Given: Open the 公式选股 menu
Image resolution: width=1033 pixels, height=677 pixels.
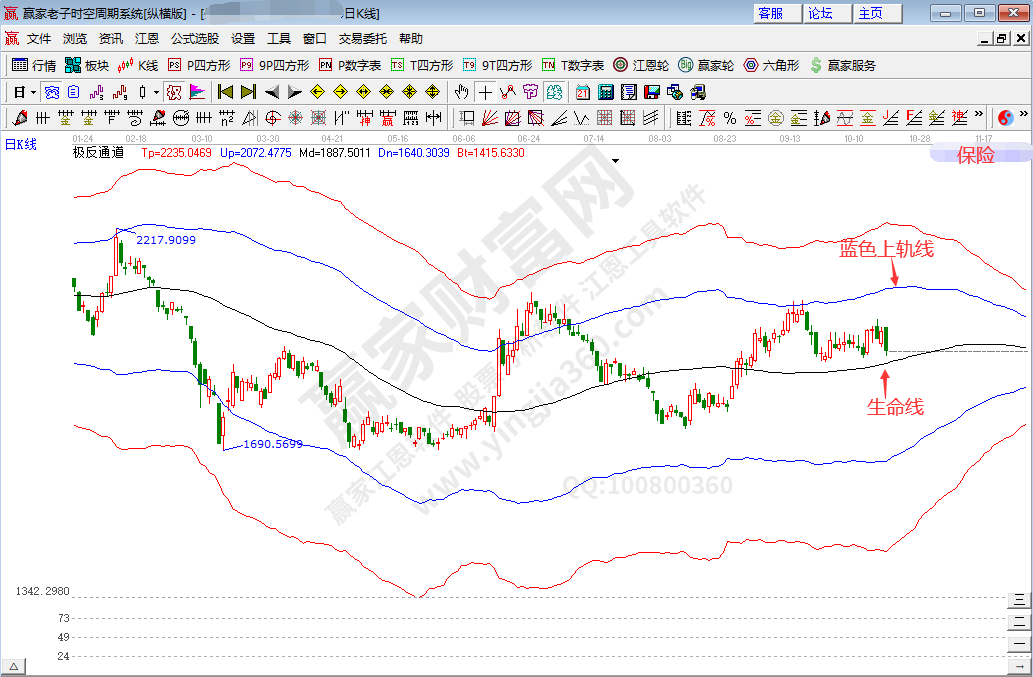Looking at the screenshot, I should 194,39.
